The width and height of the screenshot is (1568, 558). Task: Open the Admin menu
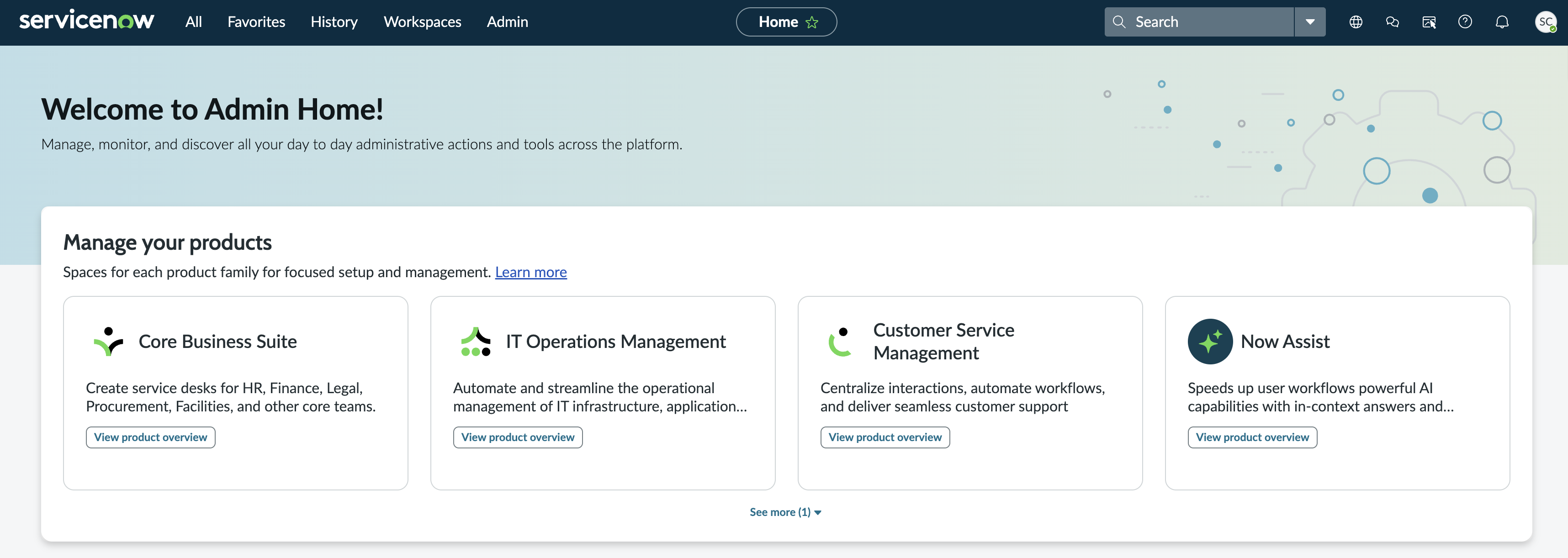[x=507, y=22]
